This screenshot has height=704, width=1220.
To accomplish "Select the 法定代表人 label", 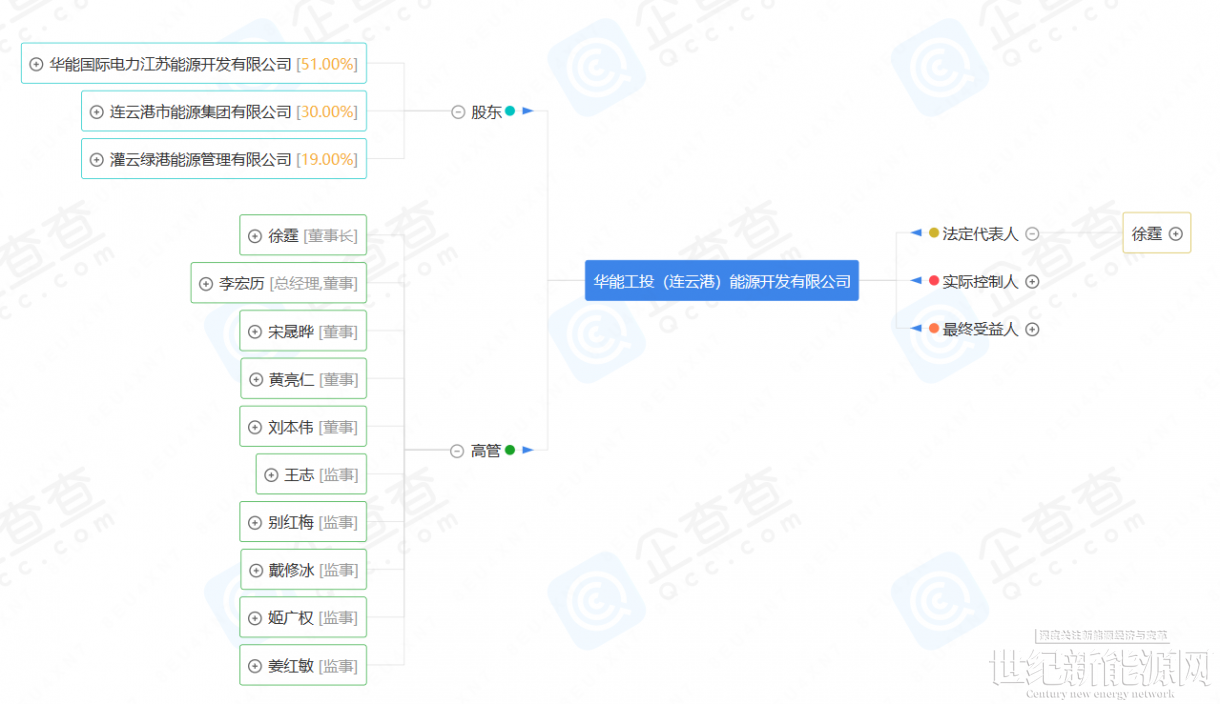I will 980,234.
